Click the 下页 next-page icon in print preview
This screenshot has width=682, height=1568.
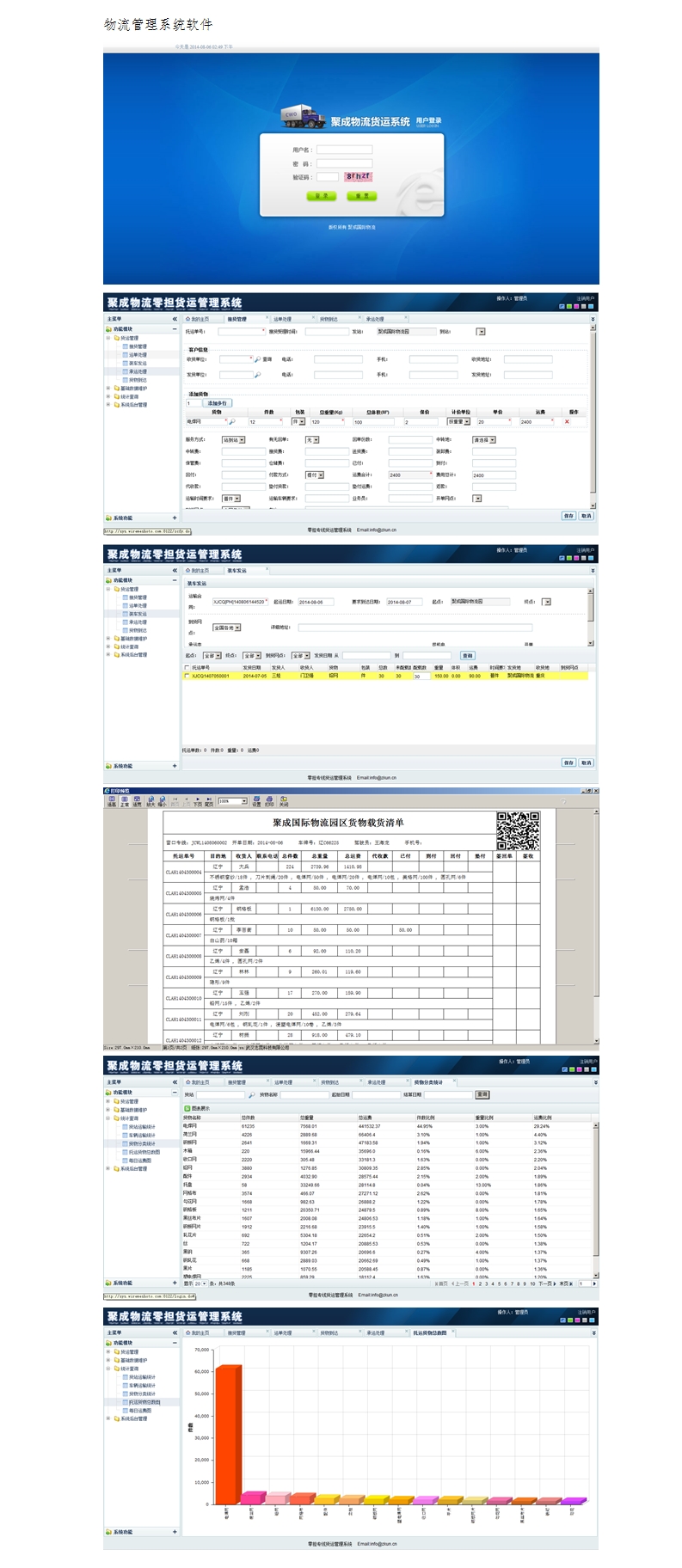click(197, 801)
